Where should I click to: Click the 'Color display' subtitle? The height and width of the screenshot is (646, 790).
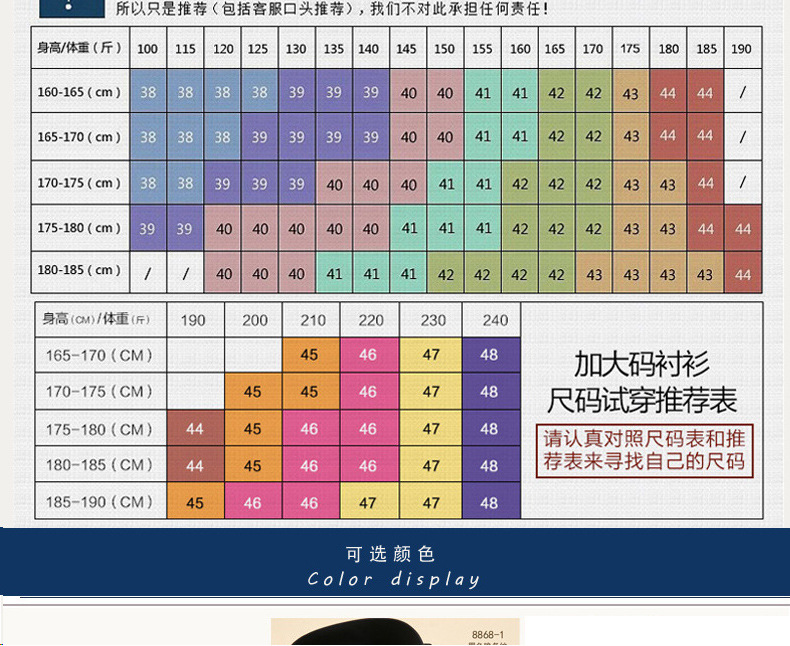point(393,579)
